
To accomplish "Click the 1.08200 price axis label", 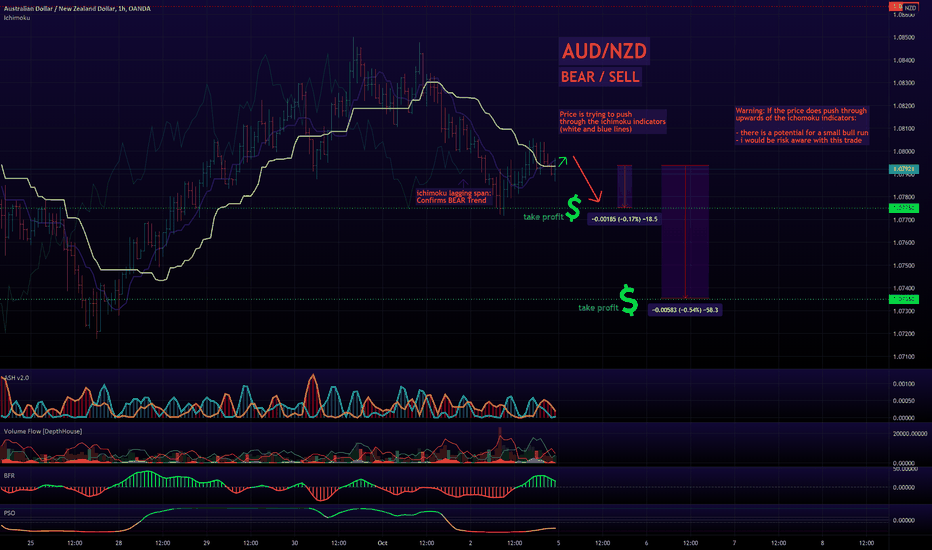I will click(903, 106).
